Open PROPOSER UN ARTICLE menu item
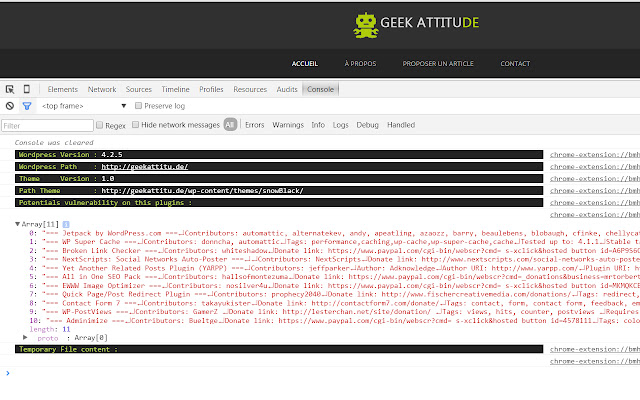This screenshot has width=640, height=400. click(x=438, y=64)
